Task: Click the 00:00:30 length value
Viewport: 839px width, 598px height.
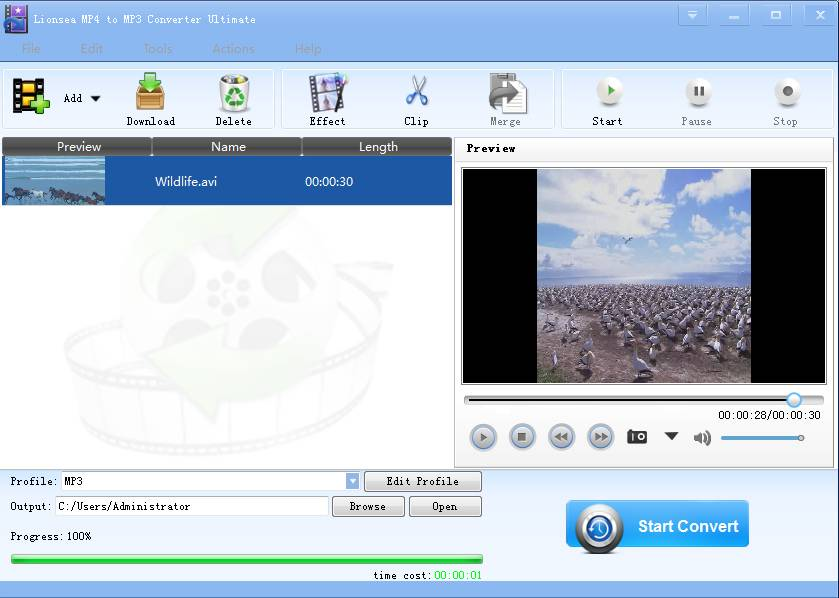Action: [329, 181]
